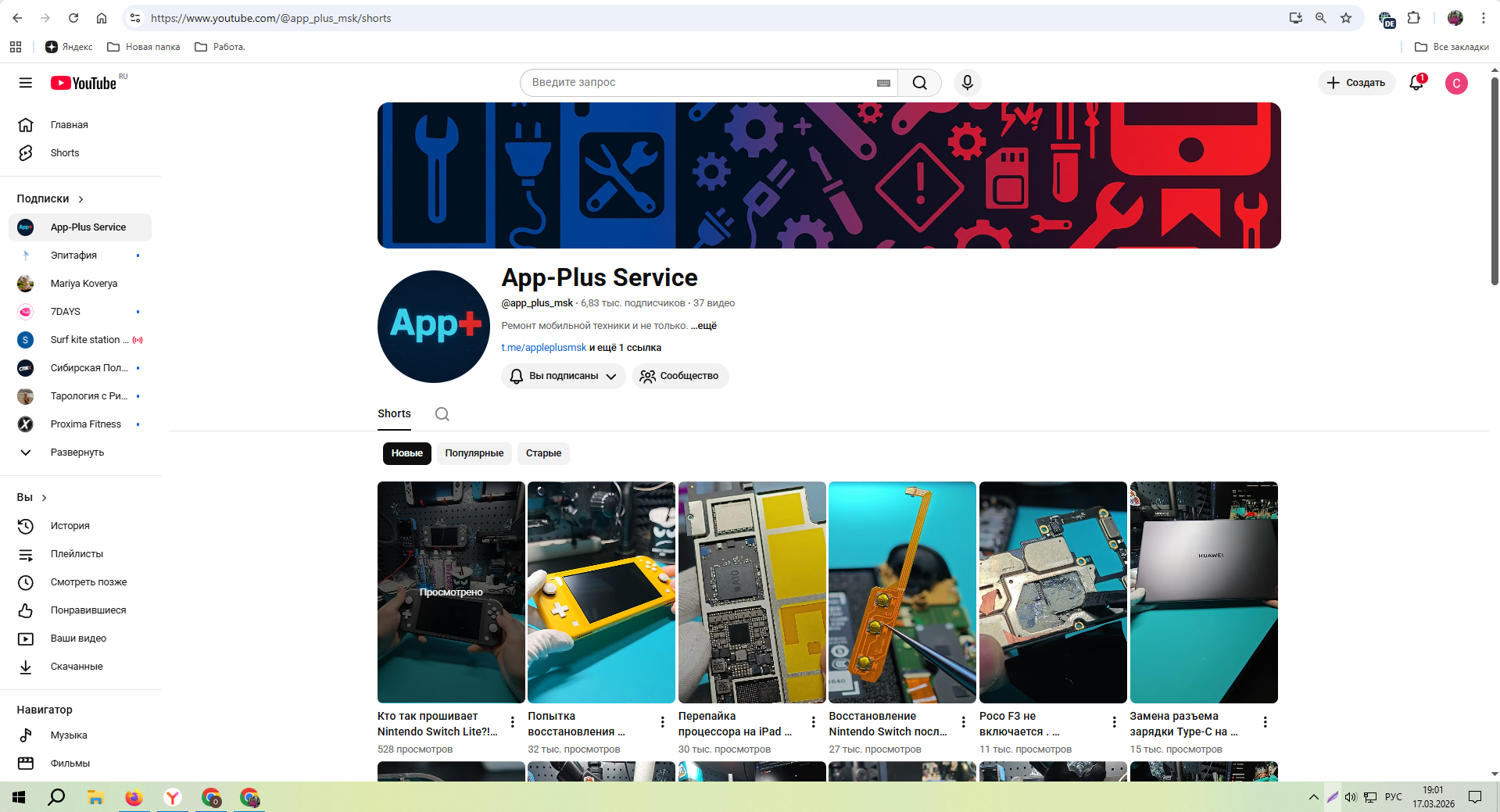The height and width of the screenshot is (812, 1500).
Task: Open 'История' in the sidebar
Action: click(81, 526)
